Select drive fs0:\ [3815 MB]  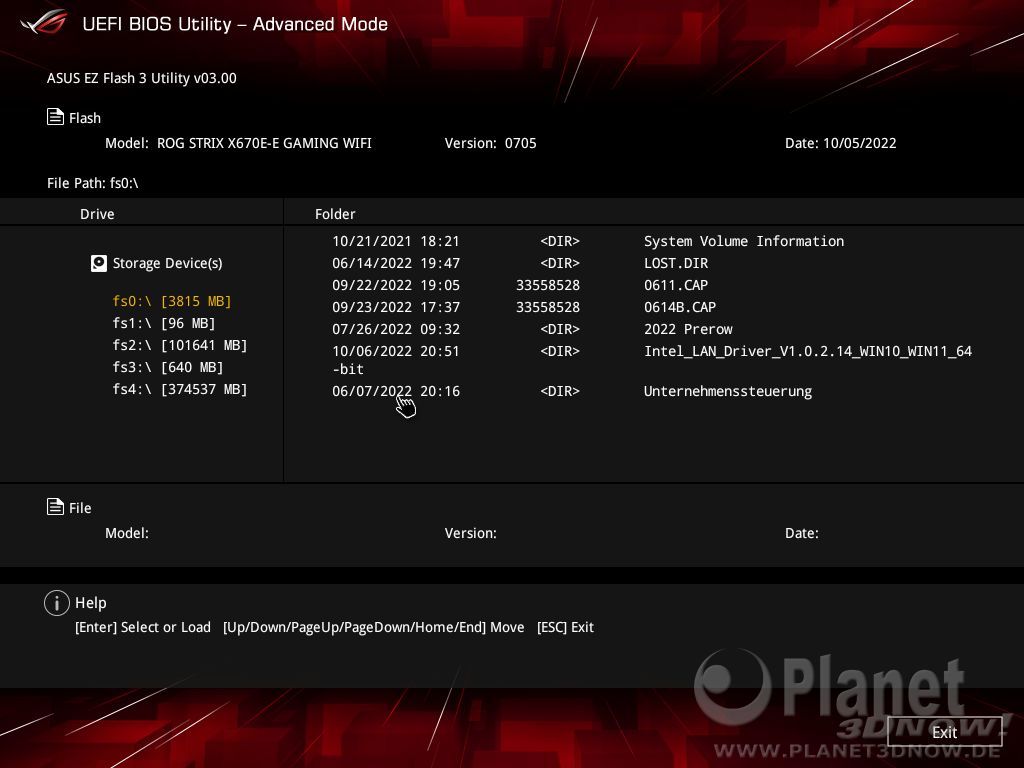click(172, 301)
